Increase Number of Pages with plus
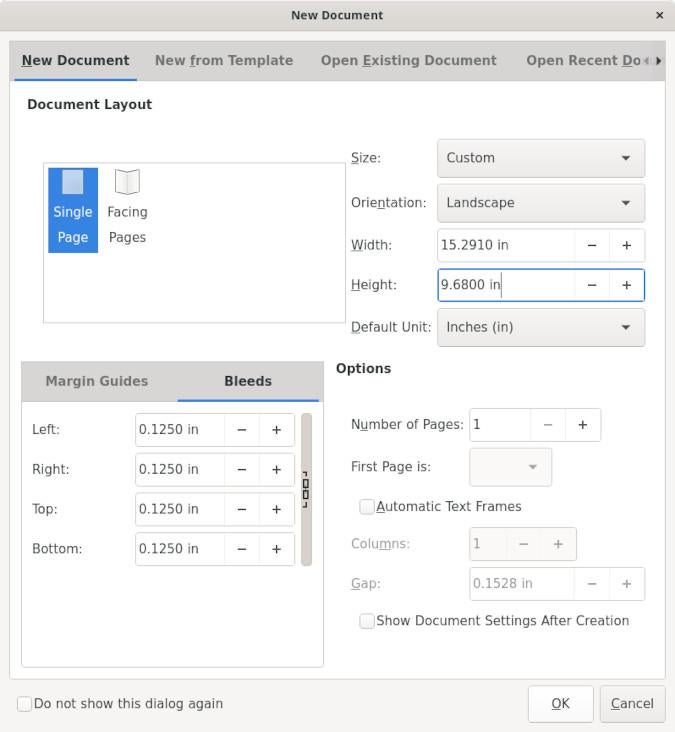 pyautogui.click(x=583, y=424)
